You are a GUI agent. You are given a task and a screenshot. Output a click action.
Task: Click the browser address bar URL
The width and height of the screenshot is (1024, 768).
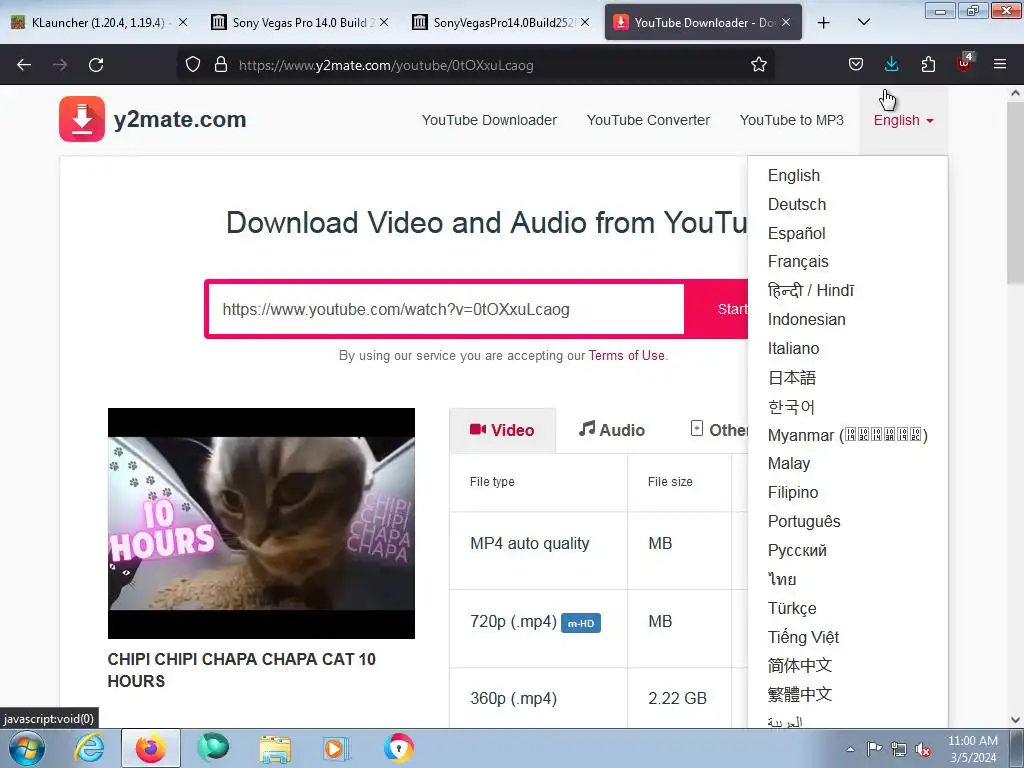pos(385,65)
